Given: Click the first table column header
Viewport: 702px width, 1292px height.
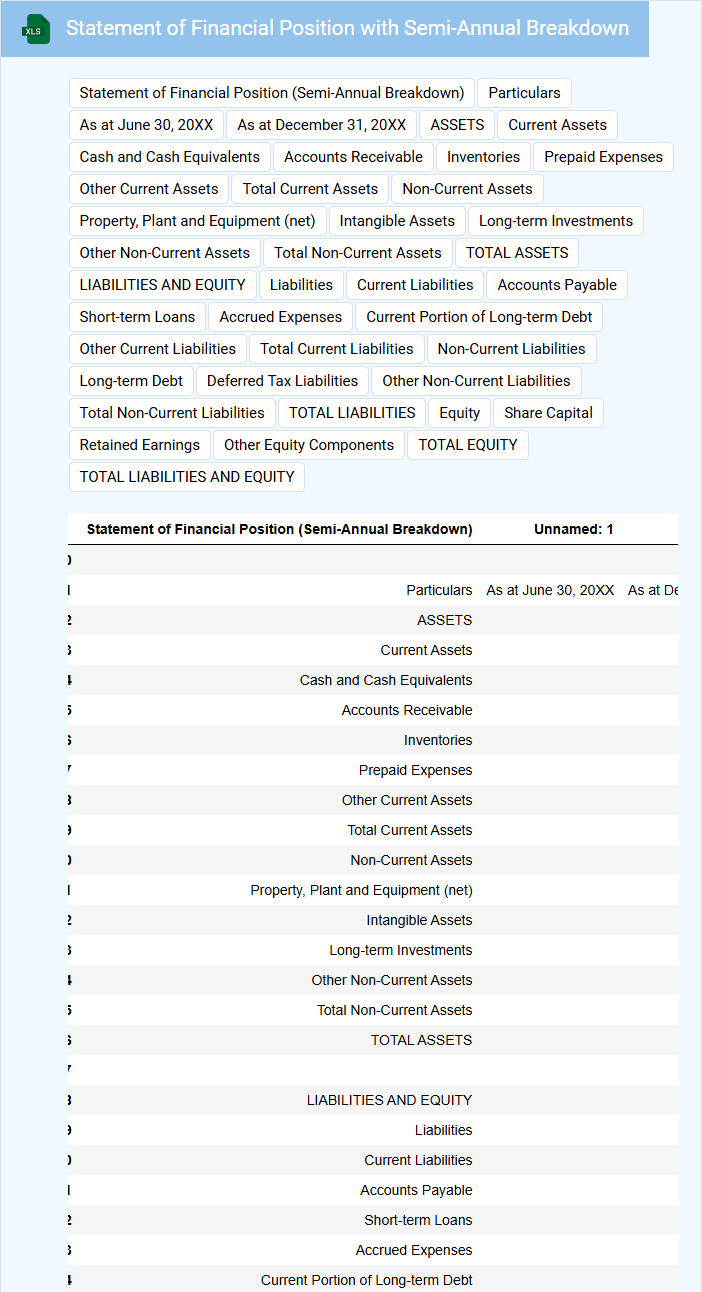Looking at the screenshot, I should click(279, 529).
